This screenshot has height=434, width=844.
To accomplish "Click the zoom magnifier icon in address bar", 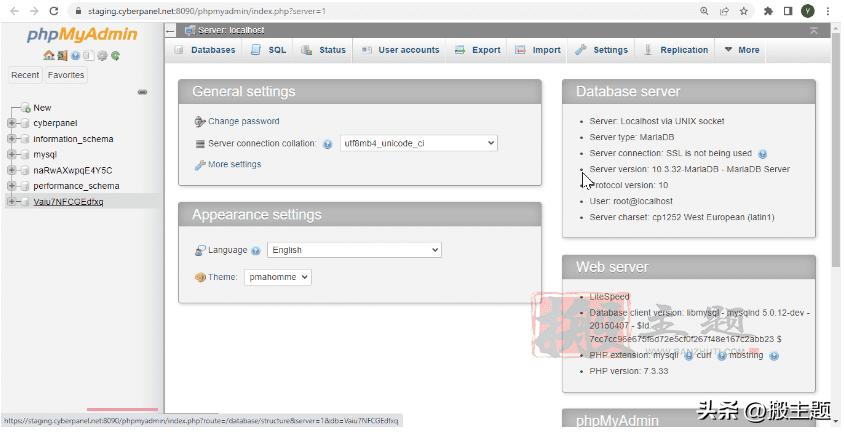I will pyautogui.click(x=704, y=11).
